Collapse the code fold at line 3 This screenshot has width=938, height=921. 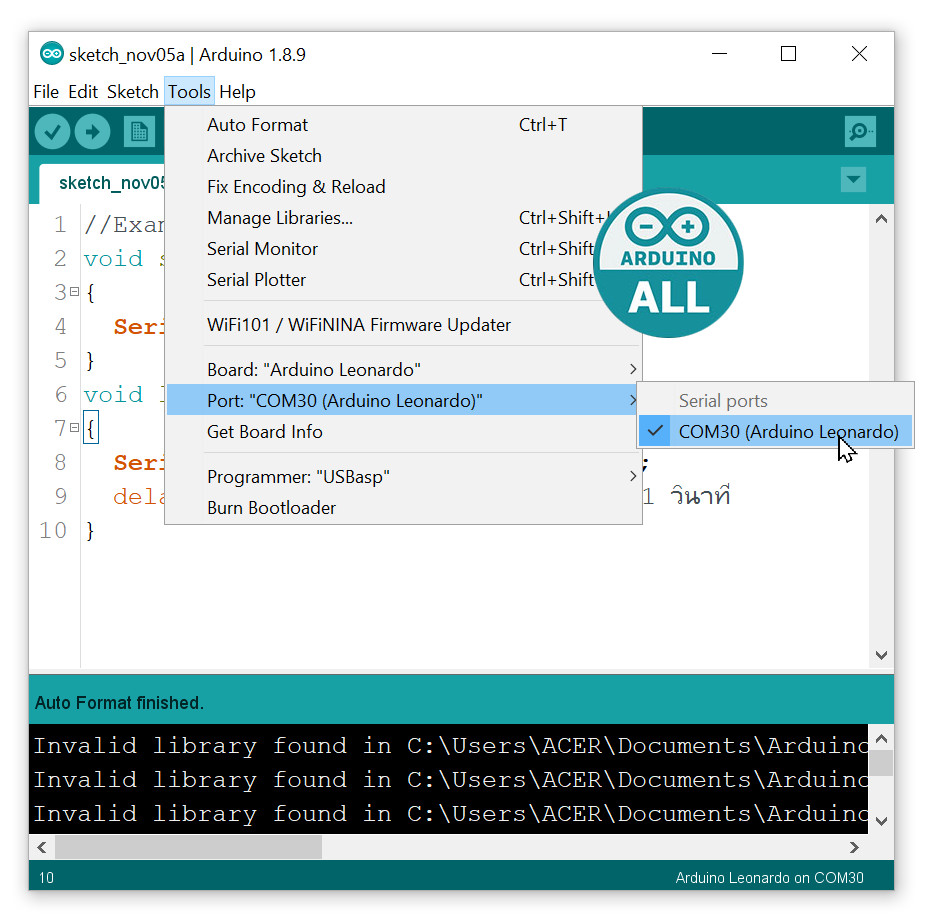click(74, 292)
